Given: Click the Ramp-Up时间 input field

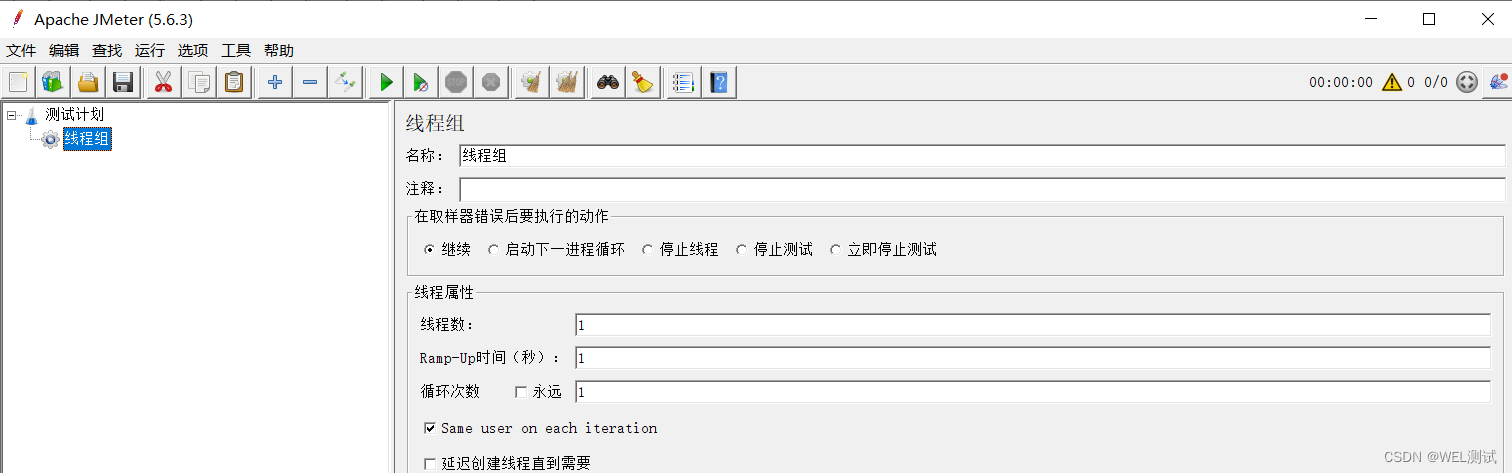Looking at the screenshot, I should click(1033, 358).
